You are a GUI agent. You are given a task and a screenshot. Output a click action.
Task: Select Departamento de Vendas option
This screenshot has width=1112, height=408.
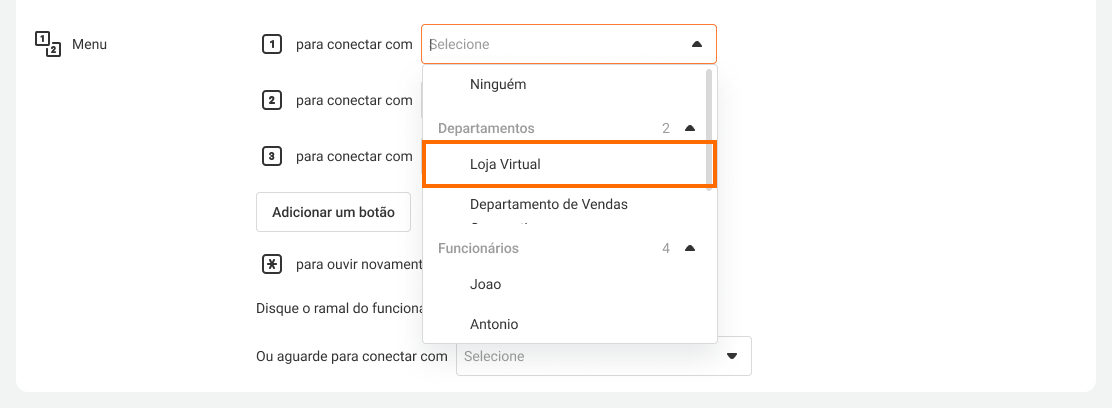point(548,204)
